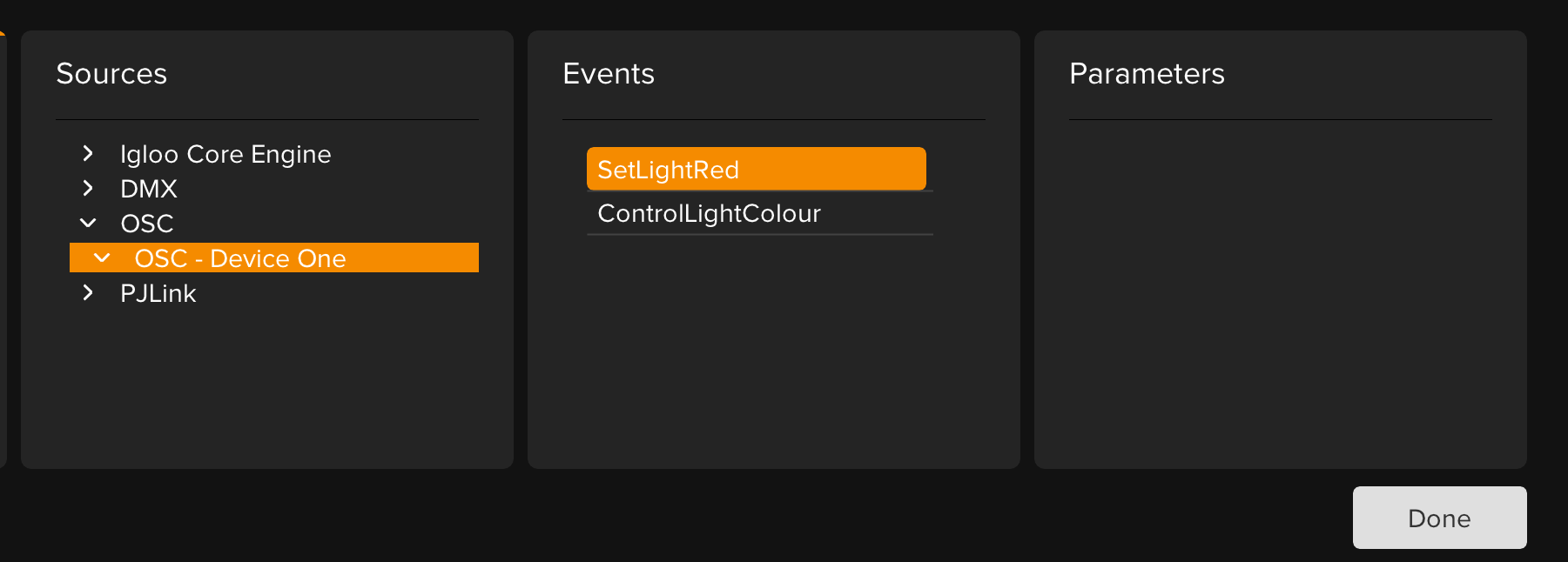Screen dimensions: 1568x562
Task: Expand the DMX source chevron
Action: pos(88,188)
